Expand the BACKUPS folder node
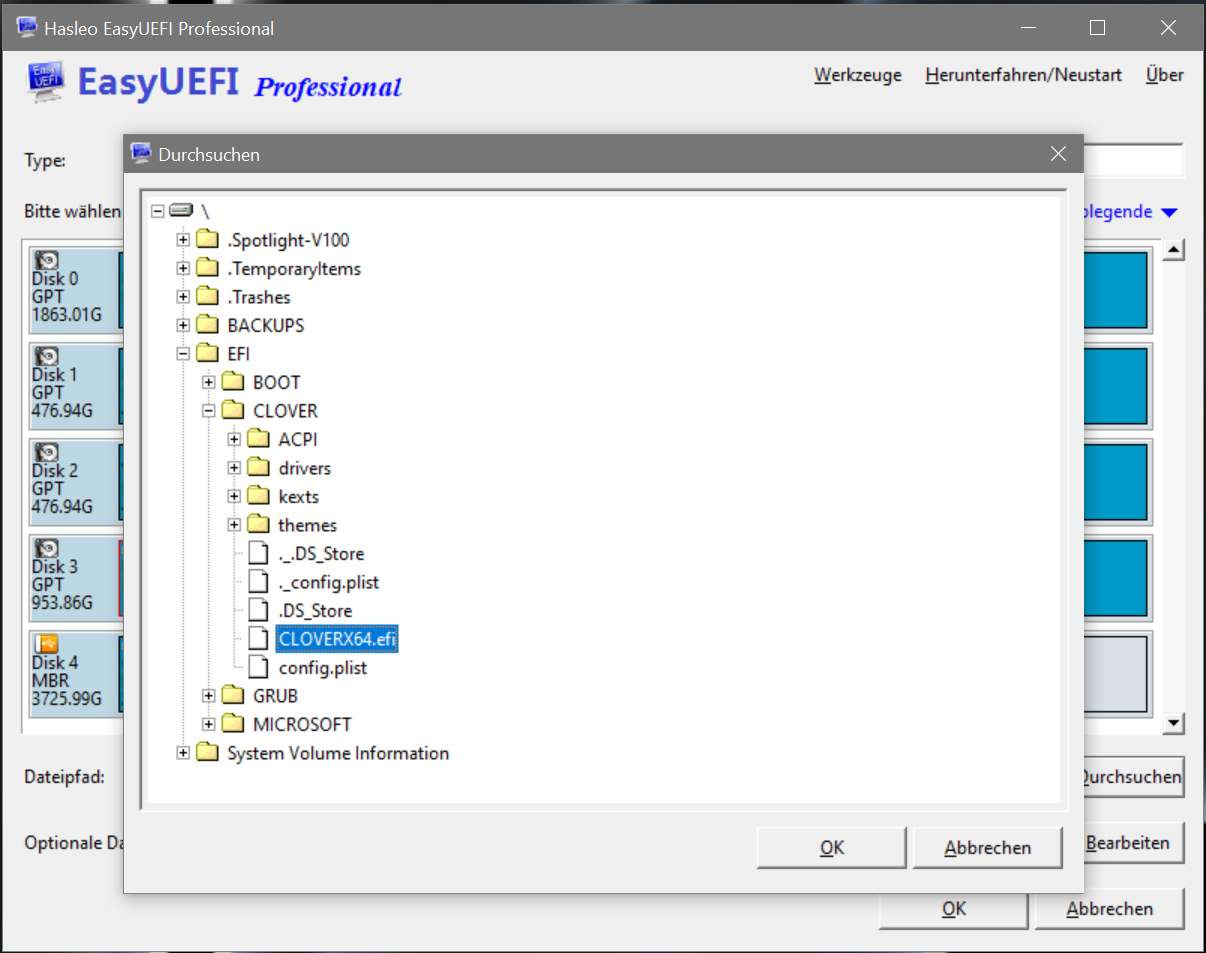This screenshot has width=1206, height=953. point(183,325)
